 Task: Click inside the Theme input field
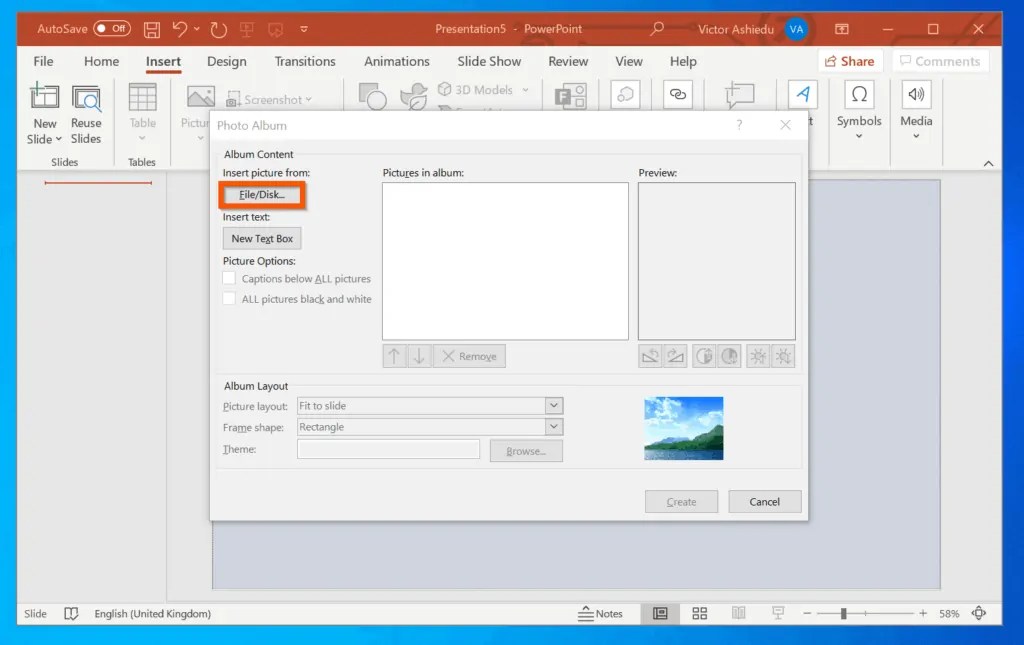pyautogui.click(x=388, y=449)
